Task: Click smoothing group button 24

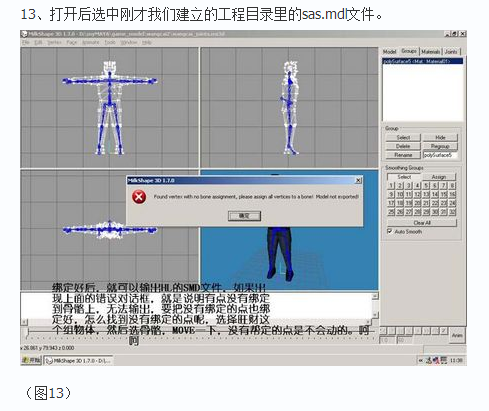Action: (x=452, y=203)
